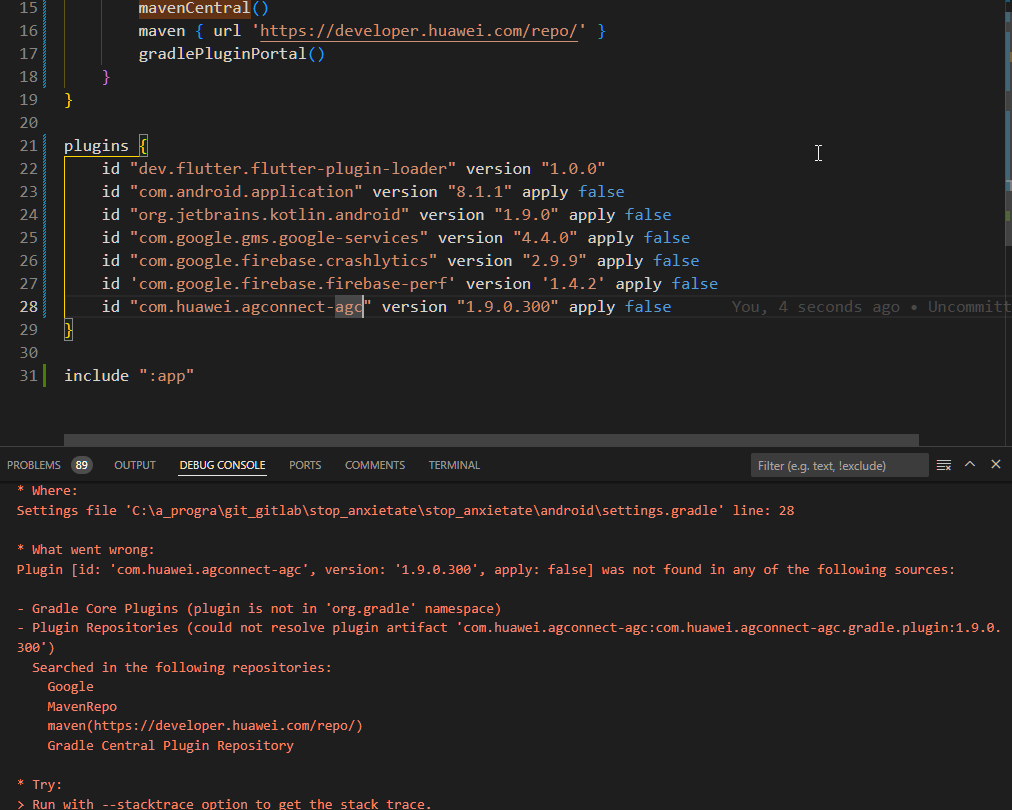Viewport: 1012px width, 810px height.
Task: Maximize the panel with the chevron-up icon
Action: (x=969, y=465)
